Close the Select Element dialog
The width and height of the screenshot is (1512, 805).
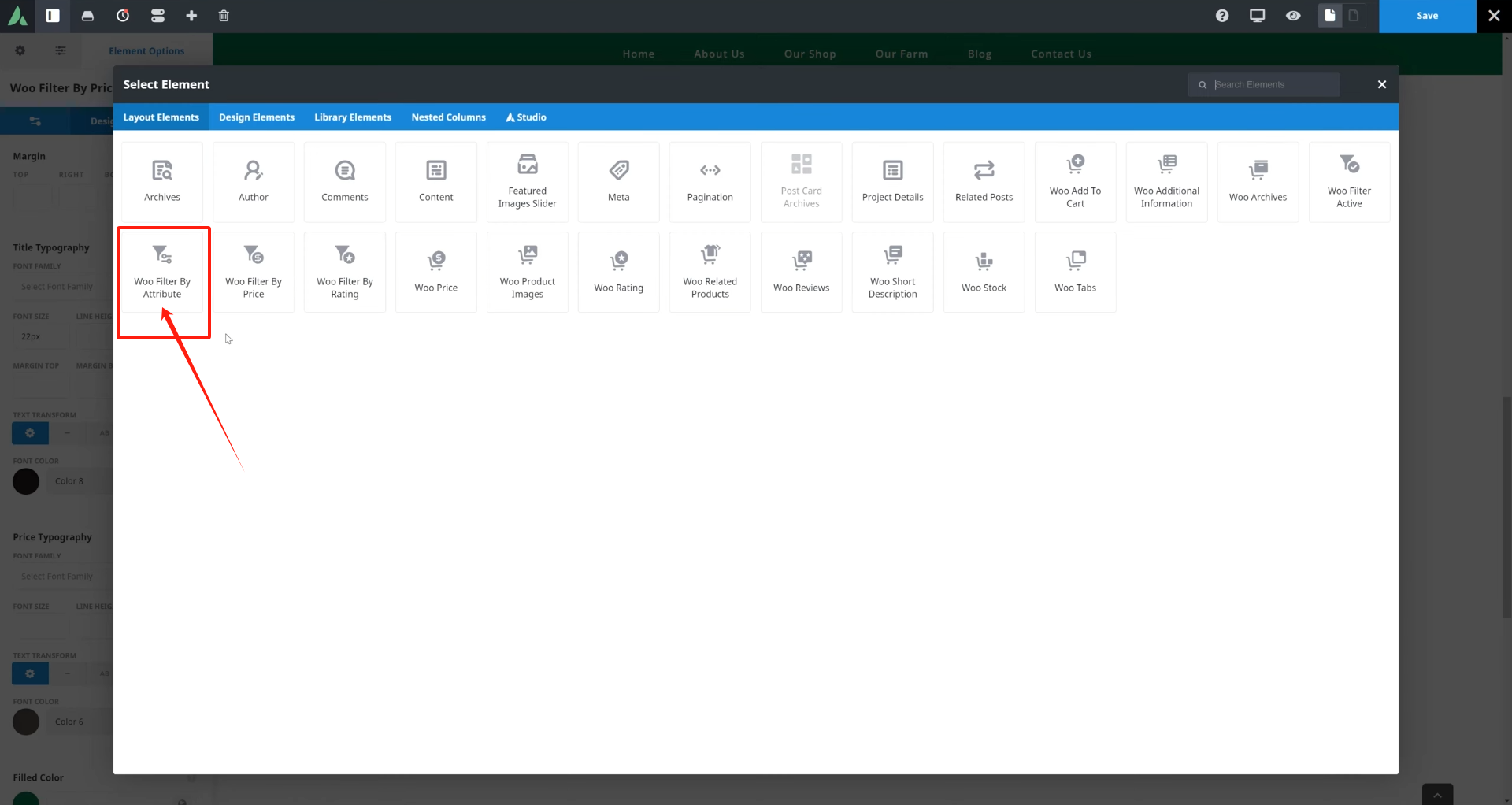point(1382,85)
